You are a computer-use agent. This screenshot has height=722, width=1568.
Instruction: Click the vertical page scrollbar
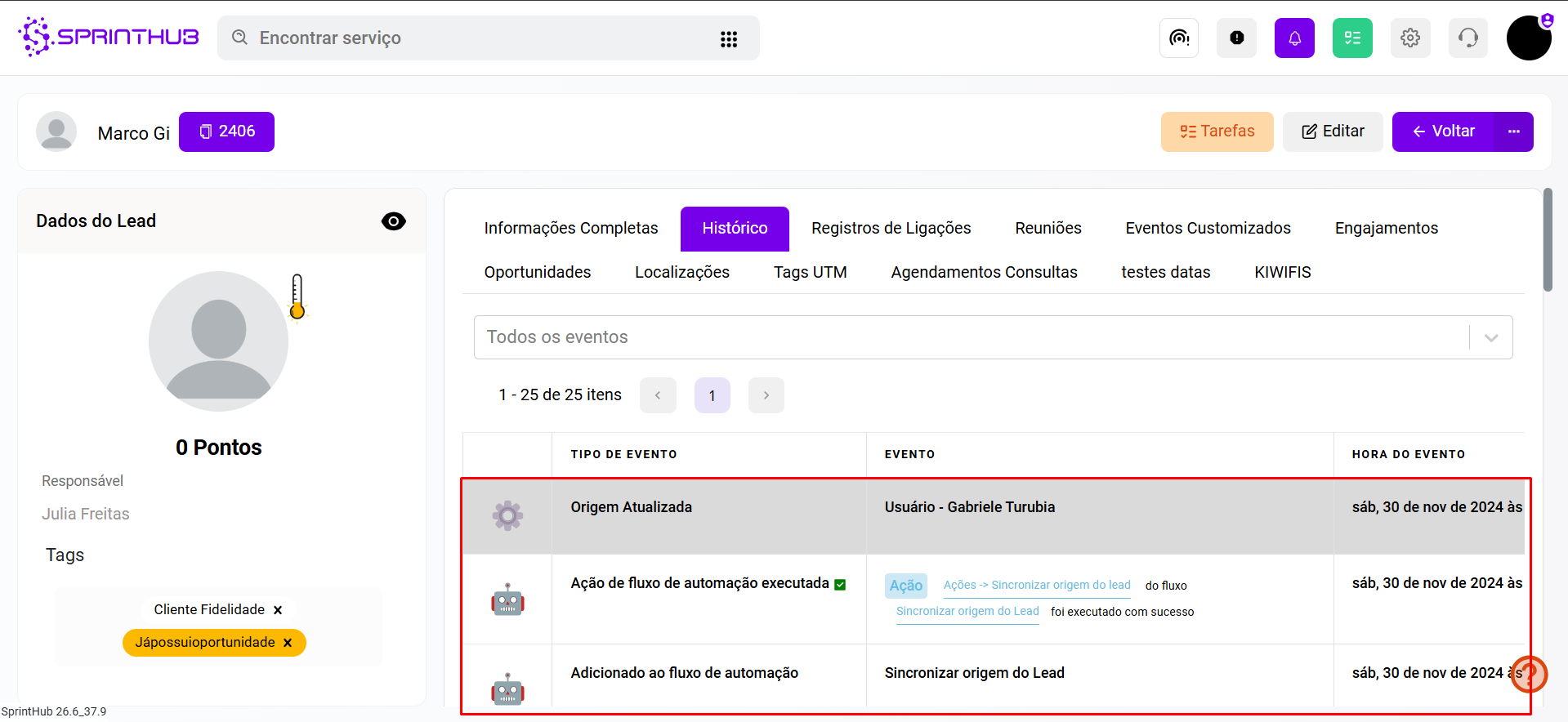(1548, 240)
